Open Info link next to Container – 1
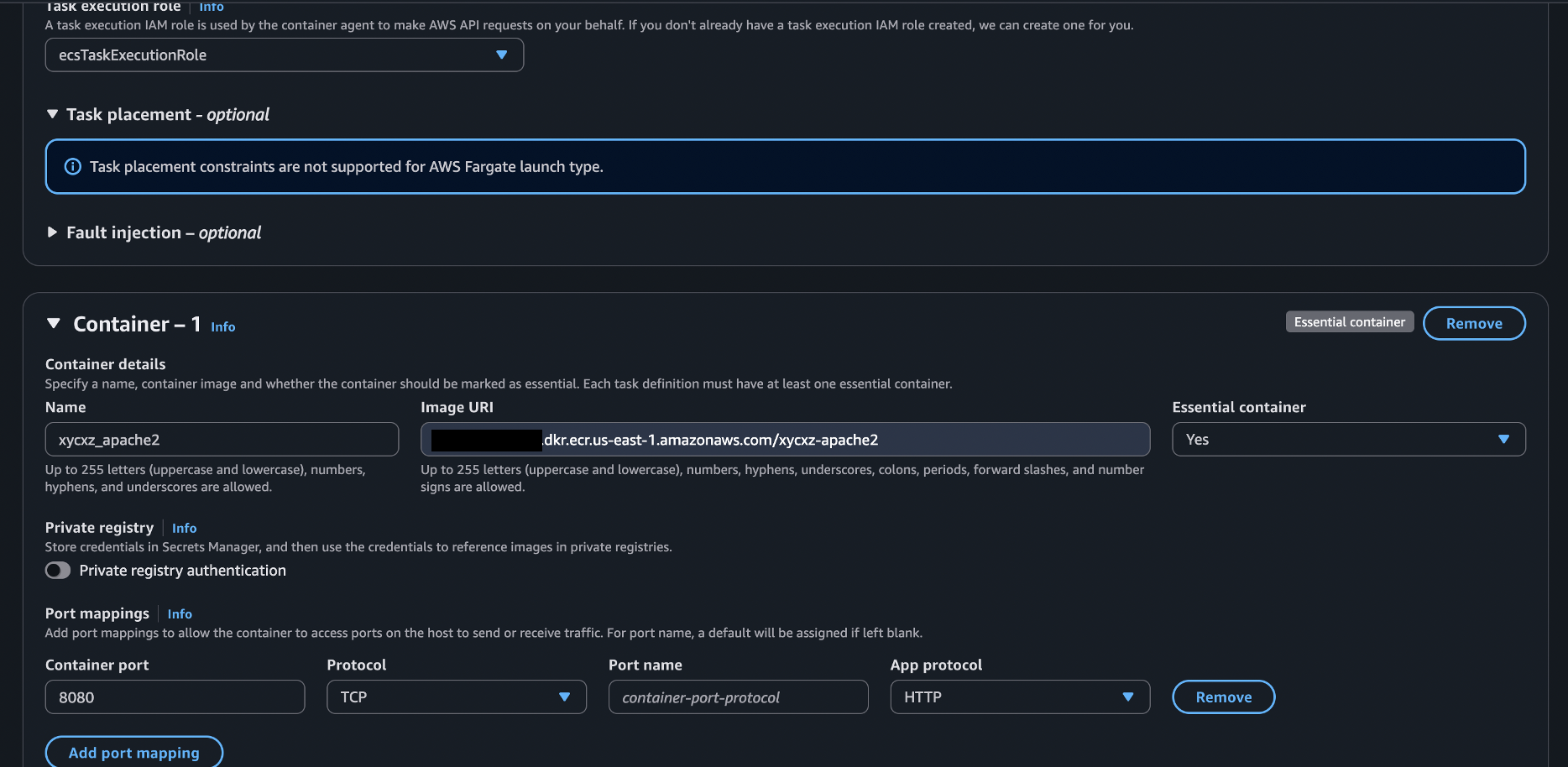The height and width of the screenshot is (767, 1568). (222, 327)
